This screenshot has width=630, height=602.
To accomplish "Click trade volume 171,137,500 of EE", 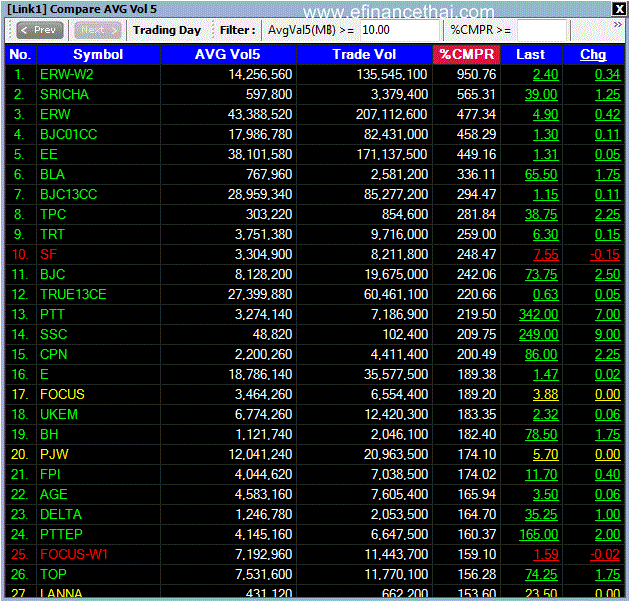I will click(392, 155).
